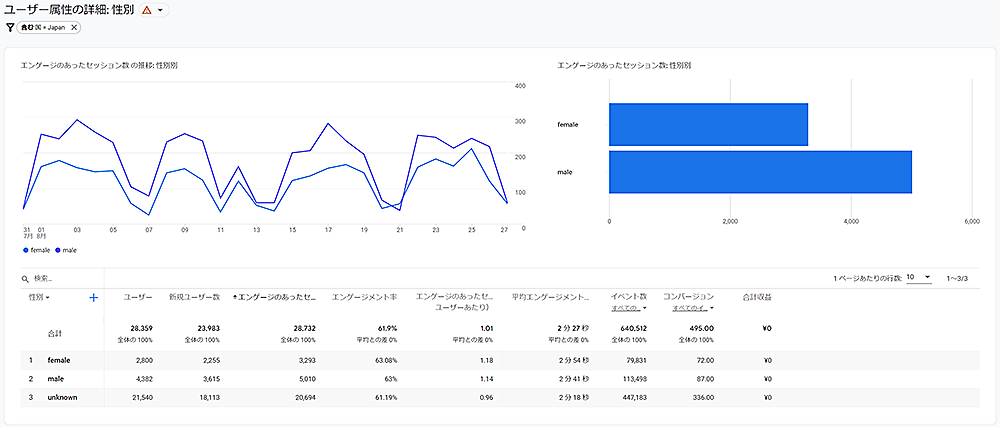Click the funnel filter icon
1000x427 pixels.
point(10,27)
